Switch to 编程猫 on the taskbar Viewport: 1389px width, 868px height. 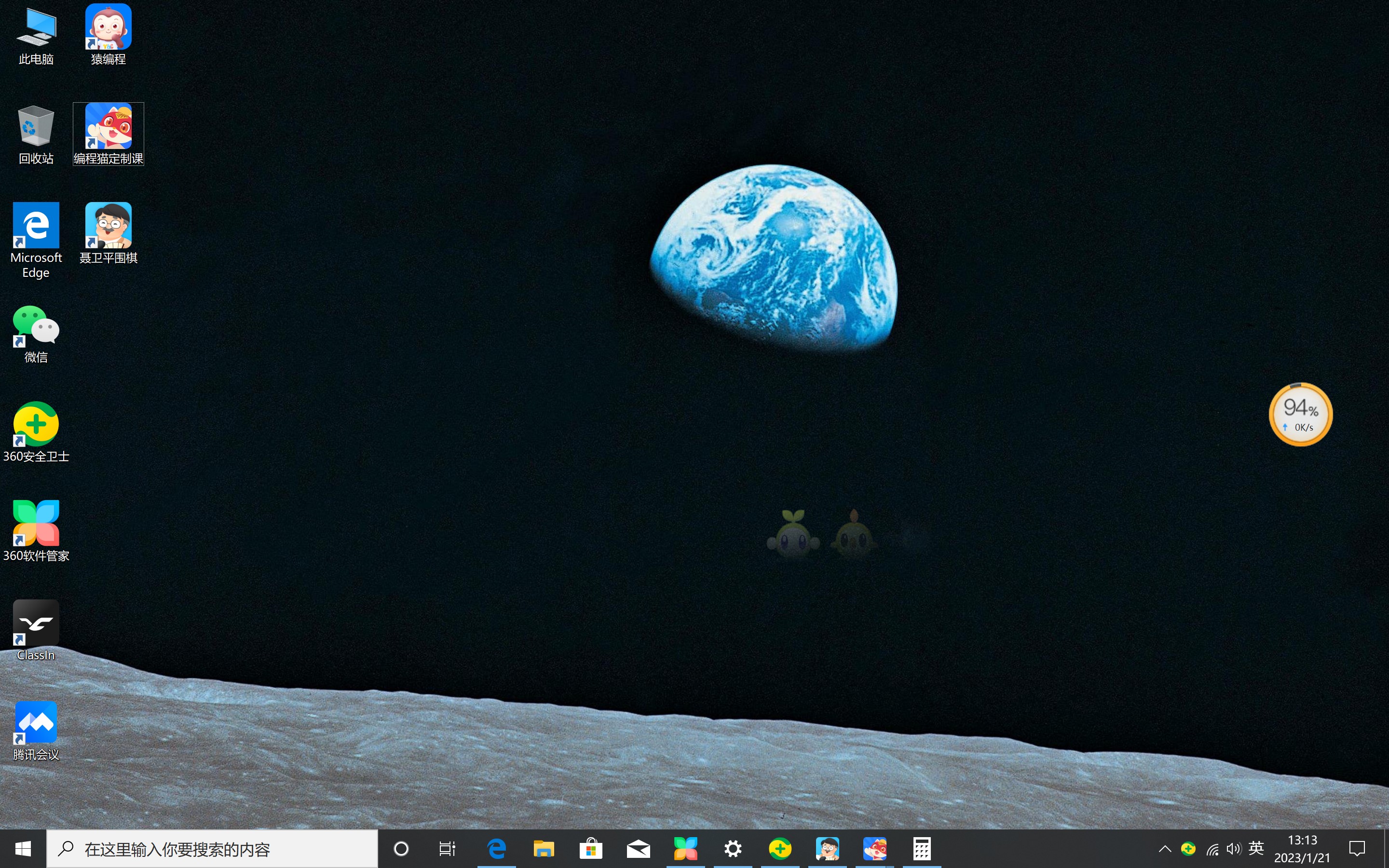pos(875,849)
